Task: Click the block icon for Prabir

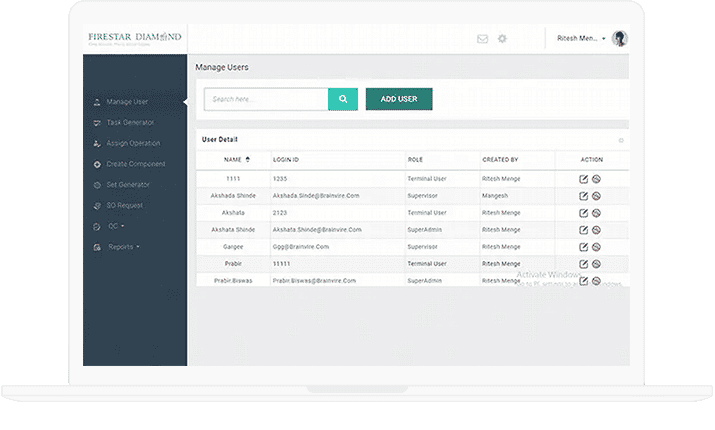Action: 596,263
